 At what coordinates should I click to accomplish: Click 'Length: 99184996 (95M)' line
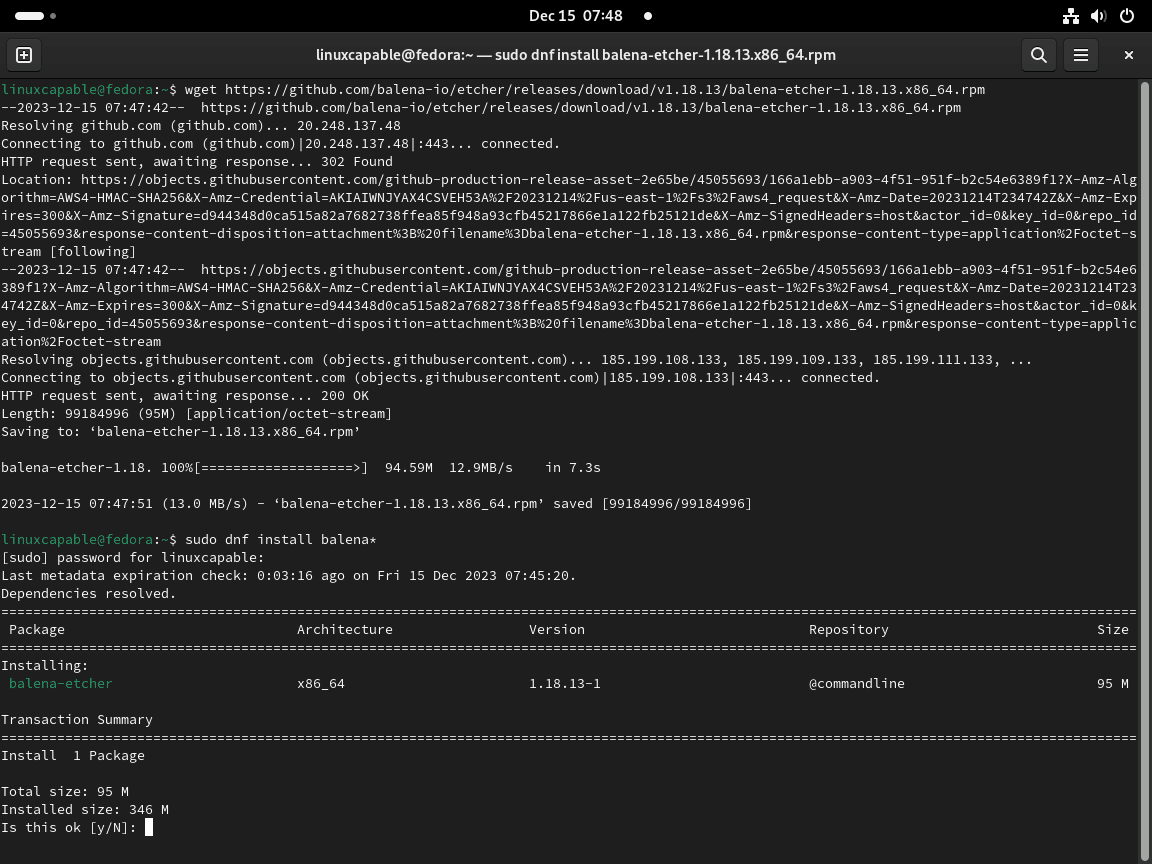pos(196,413)
